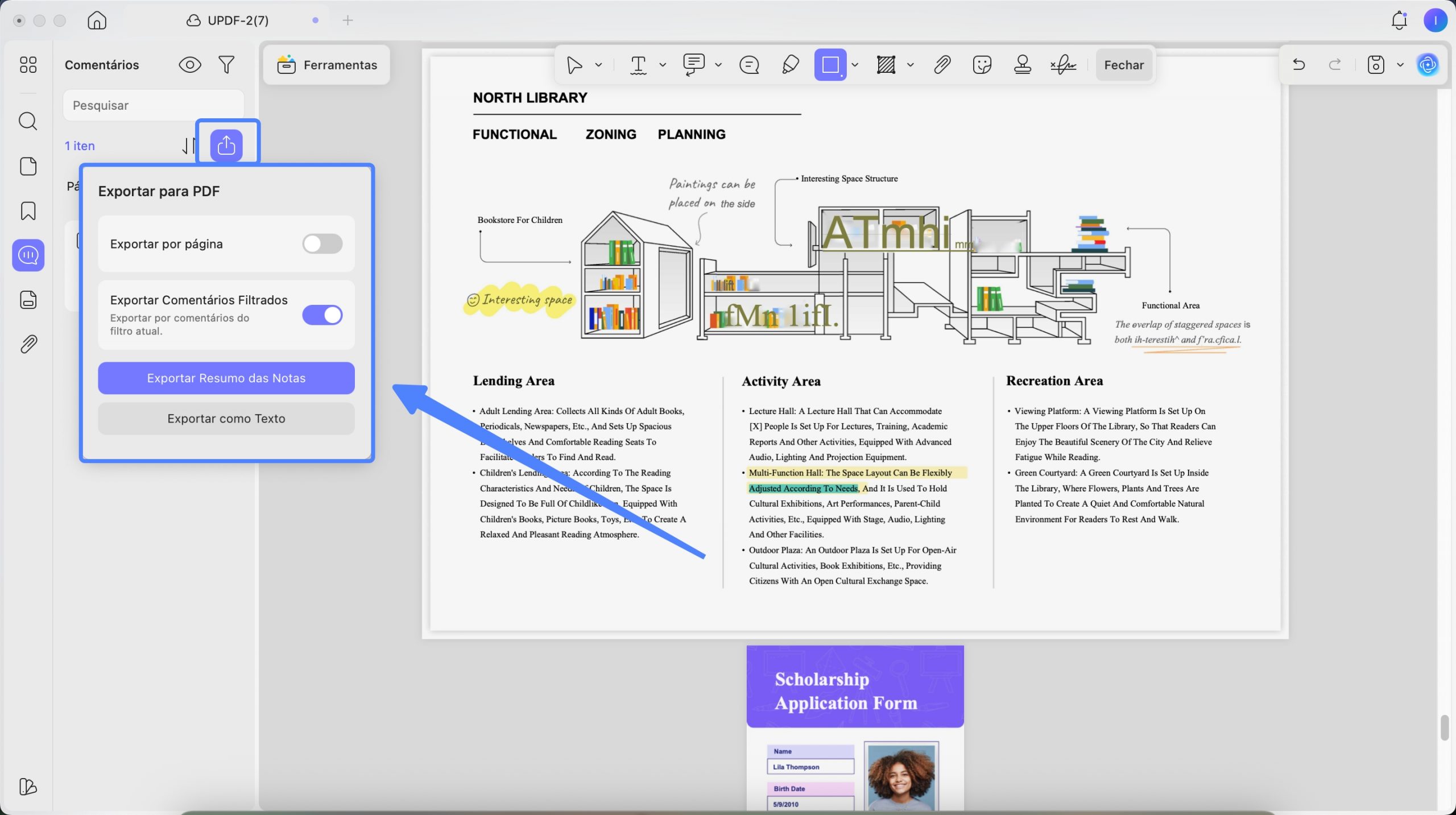Image resolution: width=1456 pixels, height=815 pixels.
Task: Click the 'Lending Area' heading
Action: click(x=514, y=380)
